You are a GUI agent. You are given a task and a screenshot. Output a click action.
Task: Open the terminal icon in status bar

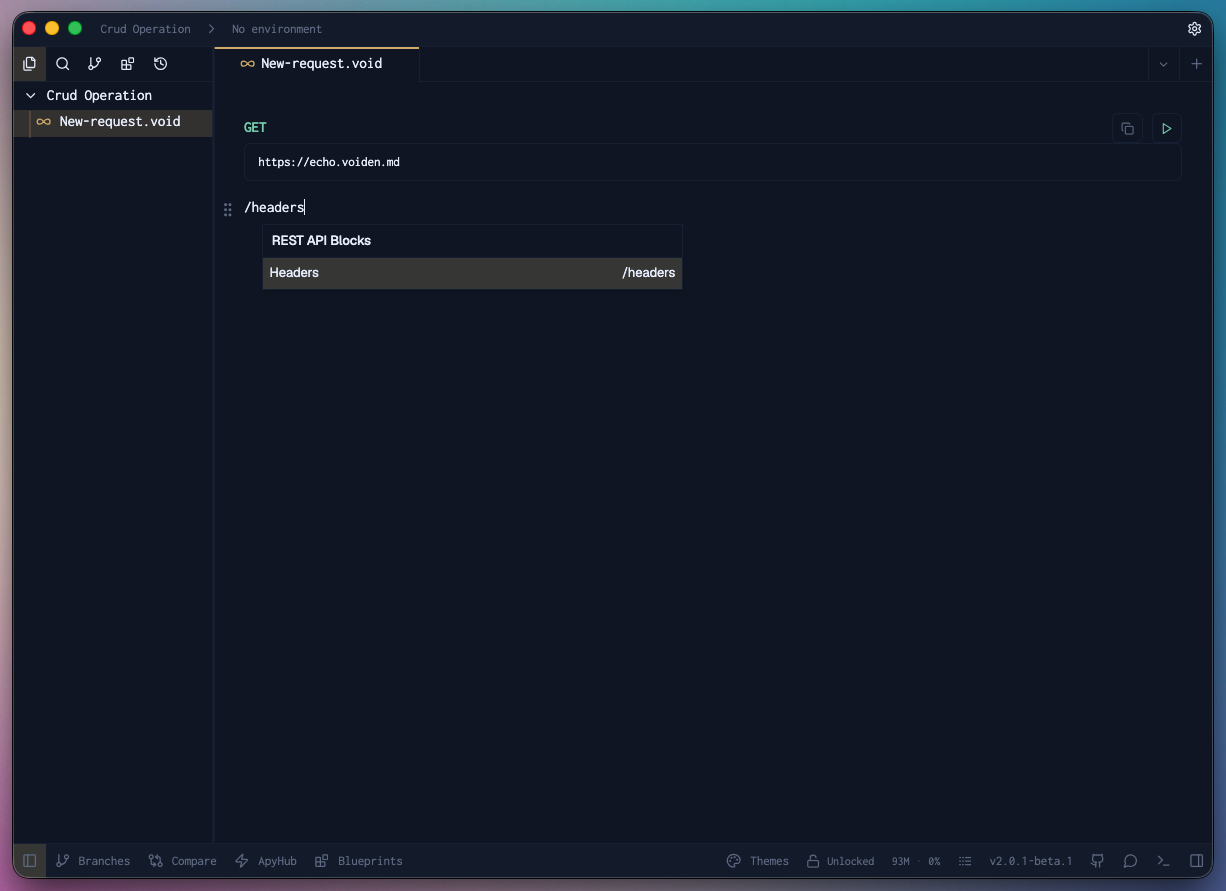coord(1163,861)
